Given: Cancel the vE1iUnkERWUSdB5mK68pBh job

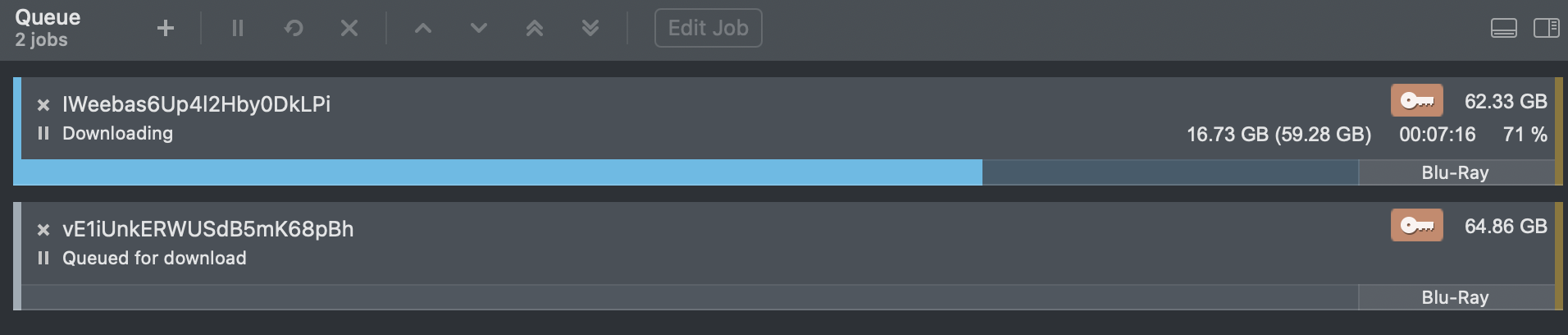Looking at the screenshot, I should pos(43,230).
